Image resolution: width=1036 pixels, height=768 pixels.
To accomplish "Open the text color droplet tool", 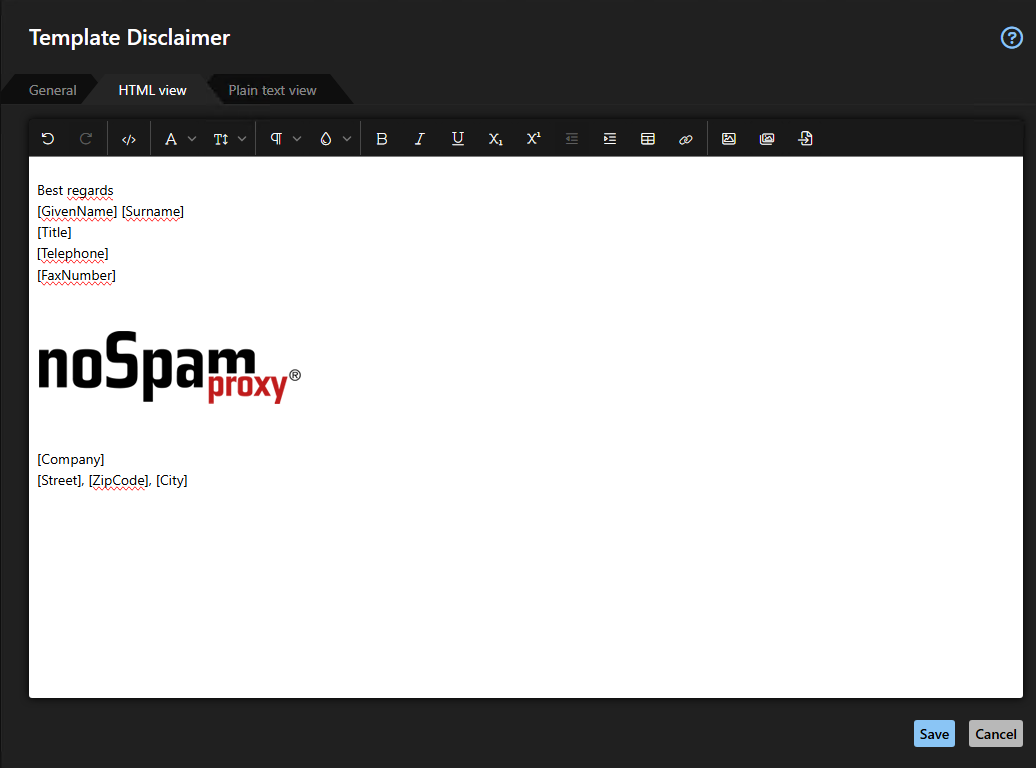I will pyautogui.click(x=326, y=139).
